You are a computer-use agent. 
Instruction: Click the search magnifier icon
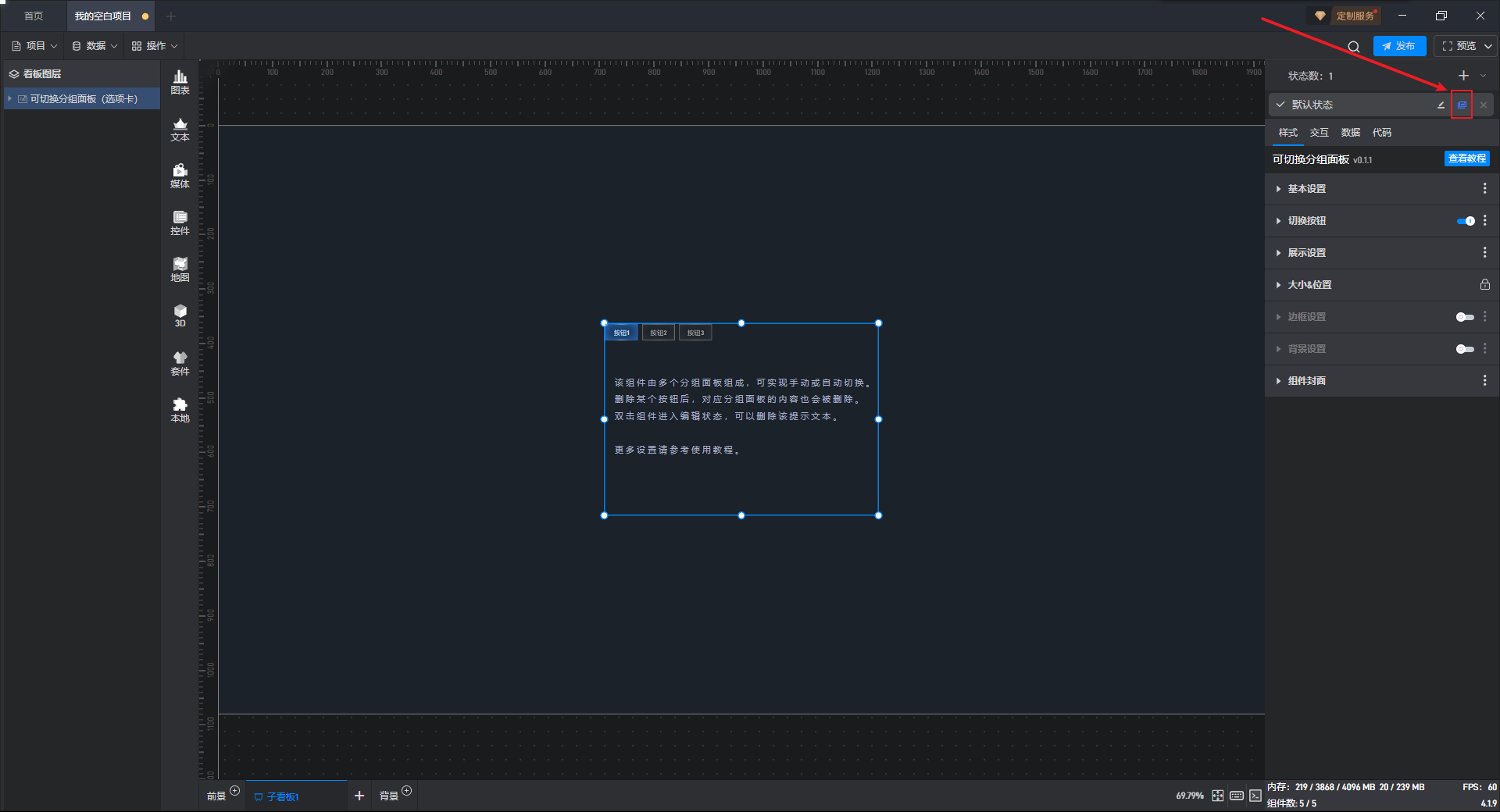pos(1353,47)
